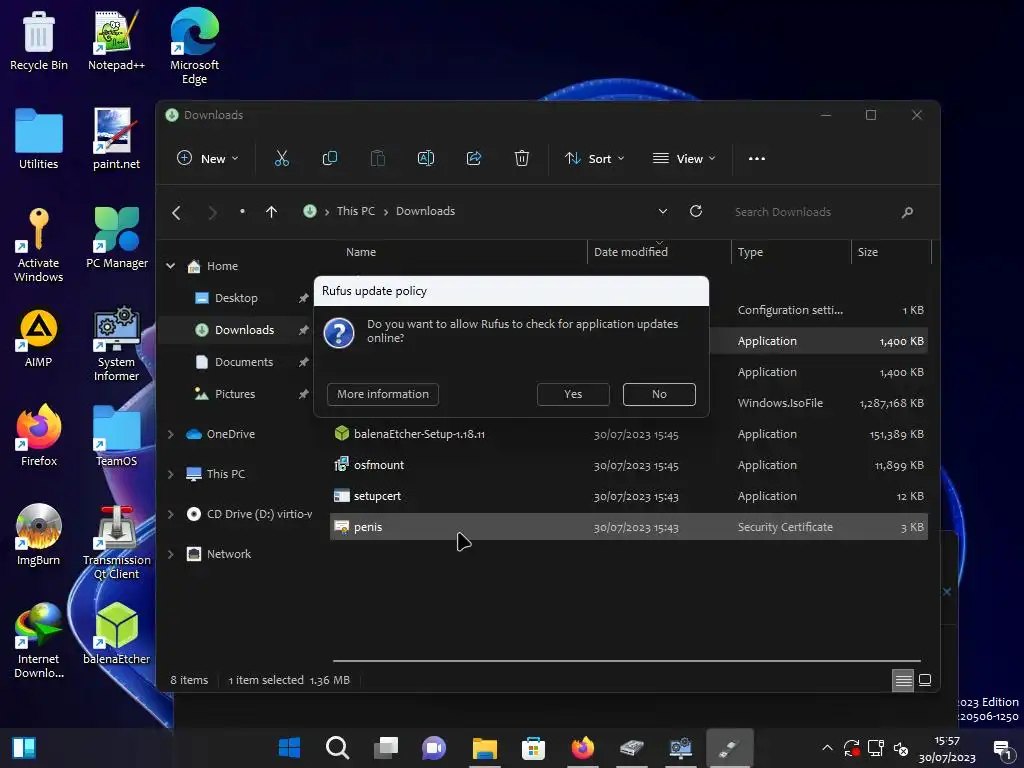Image resolution: width=1024 pixels, height=768 pixels.
Task: Open paint.net desktop shortcut
Action: [116, 138]
